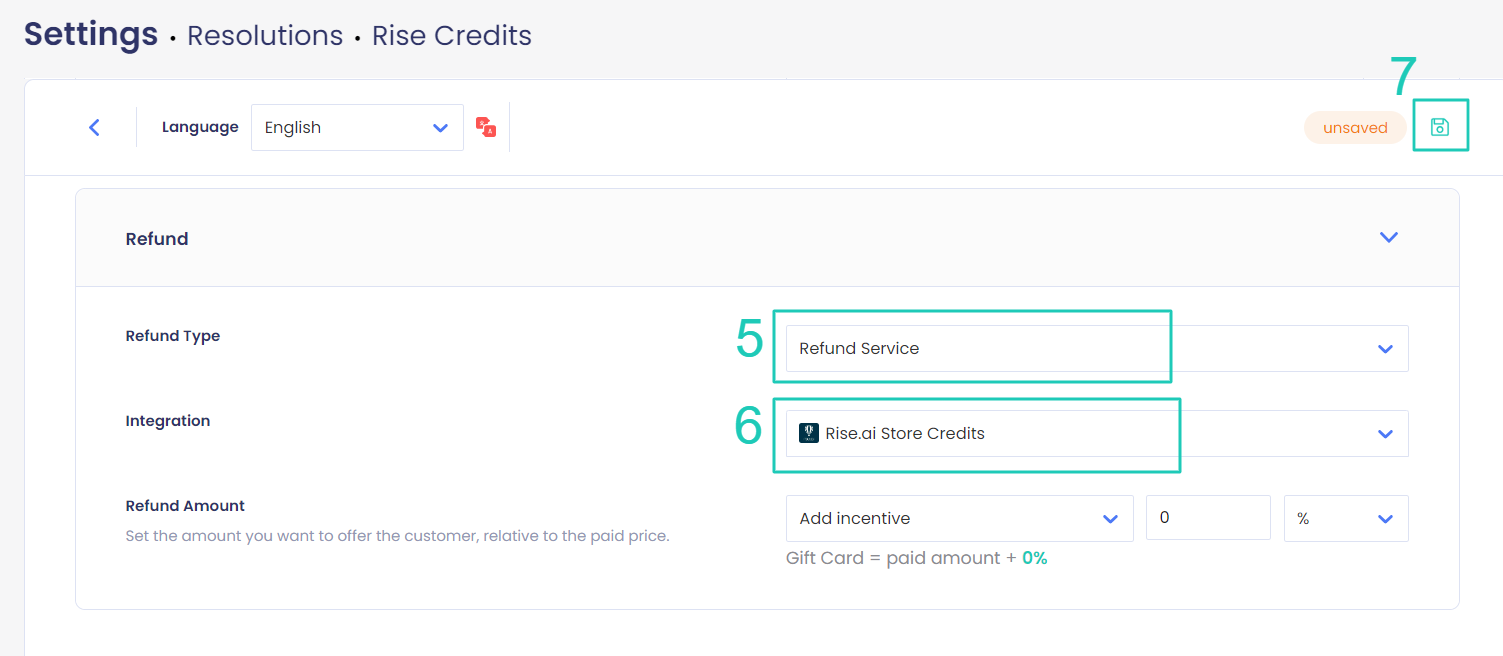Click the Rise Credits breadcrumb
This screenshot has width=1503, height=656.
click(x=452, y=36)
